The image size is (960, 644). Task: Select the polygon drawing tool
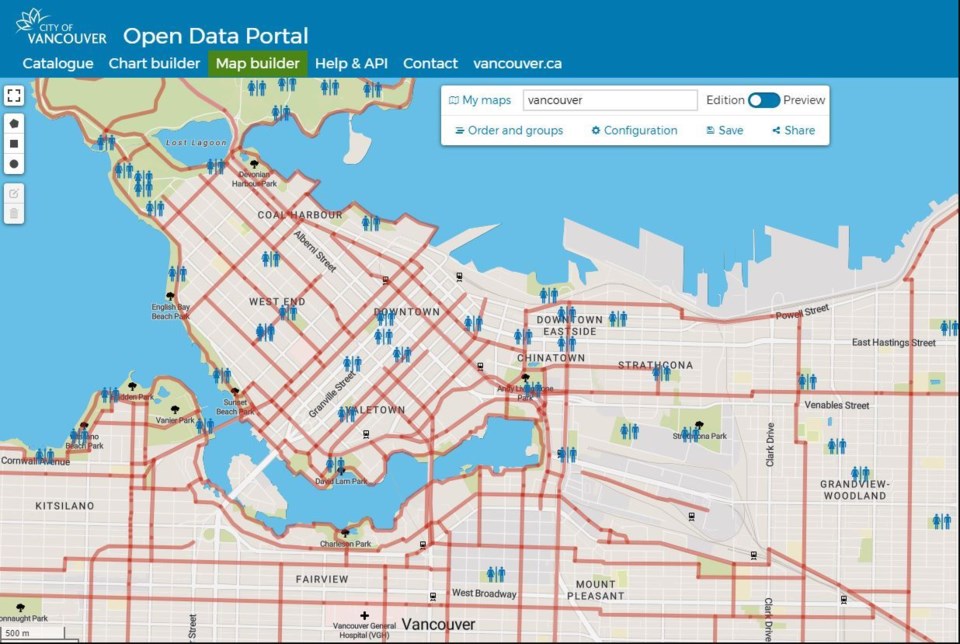[13, 124]
